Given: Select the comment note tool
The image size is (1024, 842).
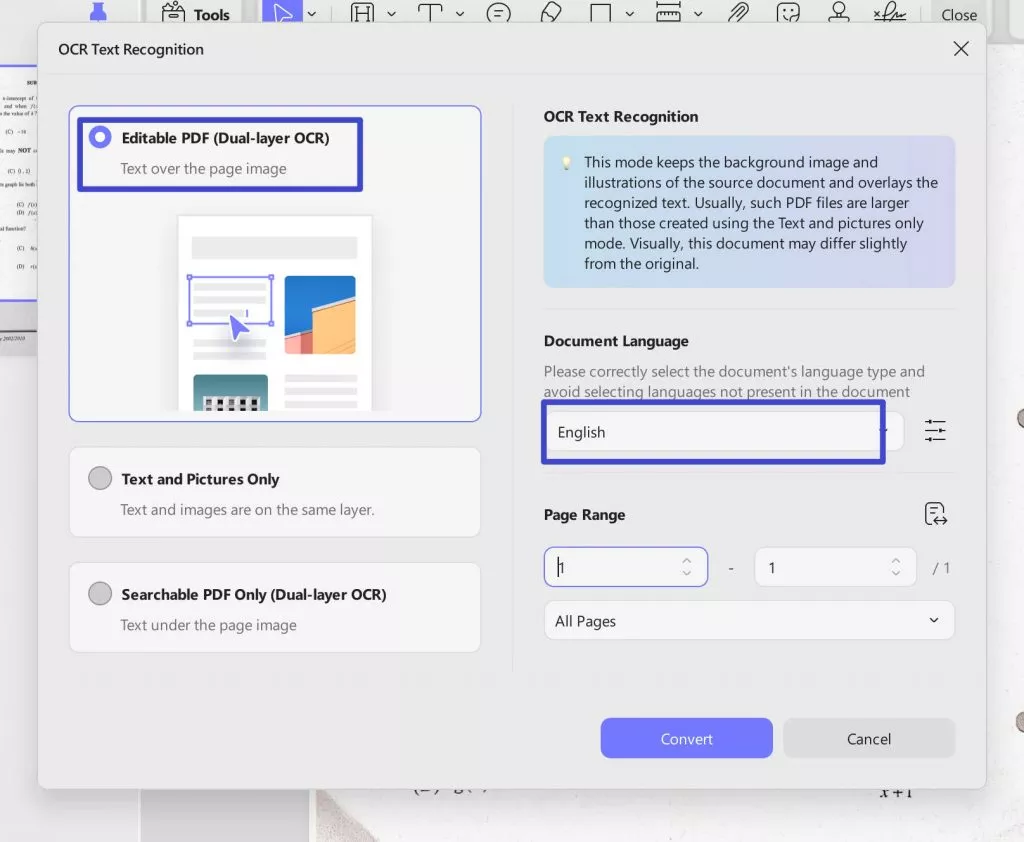Looking at the screenshot, I should [498, 13].
